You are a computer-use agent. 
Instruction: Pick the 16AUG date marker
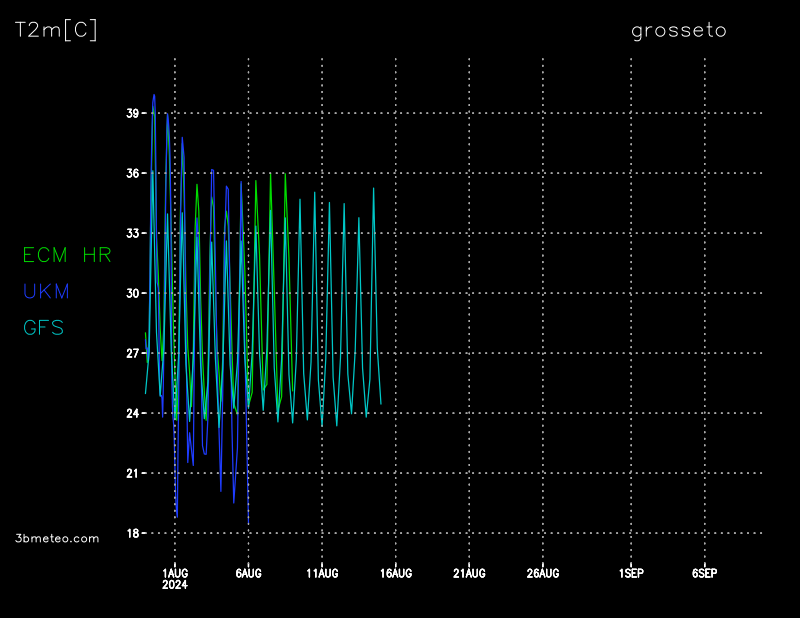tap(396, 573)
